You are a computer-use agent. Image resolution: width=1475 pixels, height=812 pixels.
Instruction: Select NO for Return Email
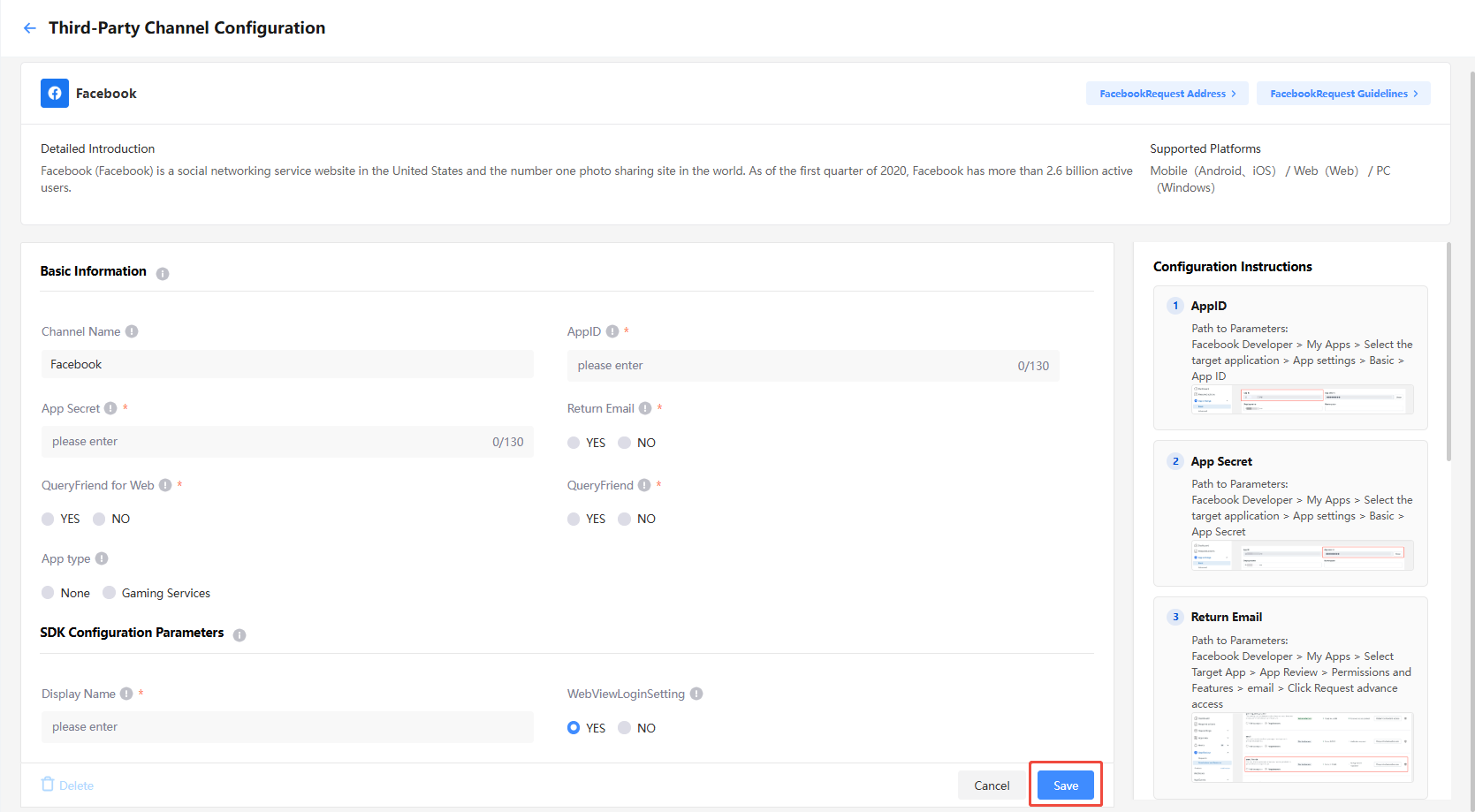point(624,443)
